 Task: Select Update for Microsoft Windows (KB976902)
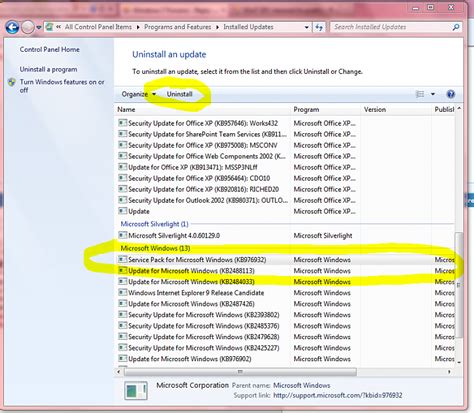[x=190, y=359]
